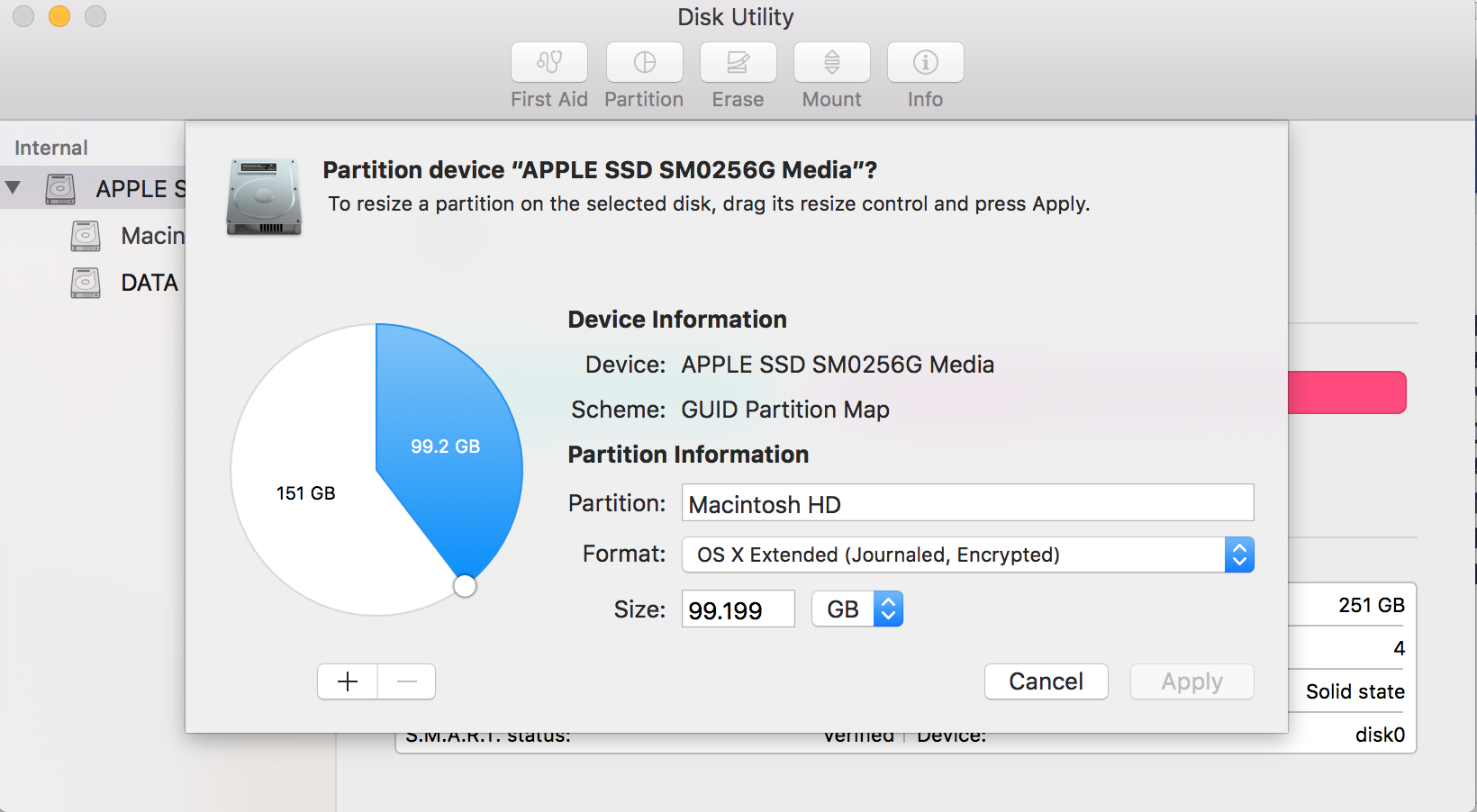Open the GB size unit dropdown

857,609
